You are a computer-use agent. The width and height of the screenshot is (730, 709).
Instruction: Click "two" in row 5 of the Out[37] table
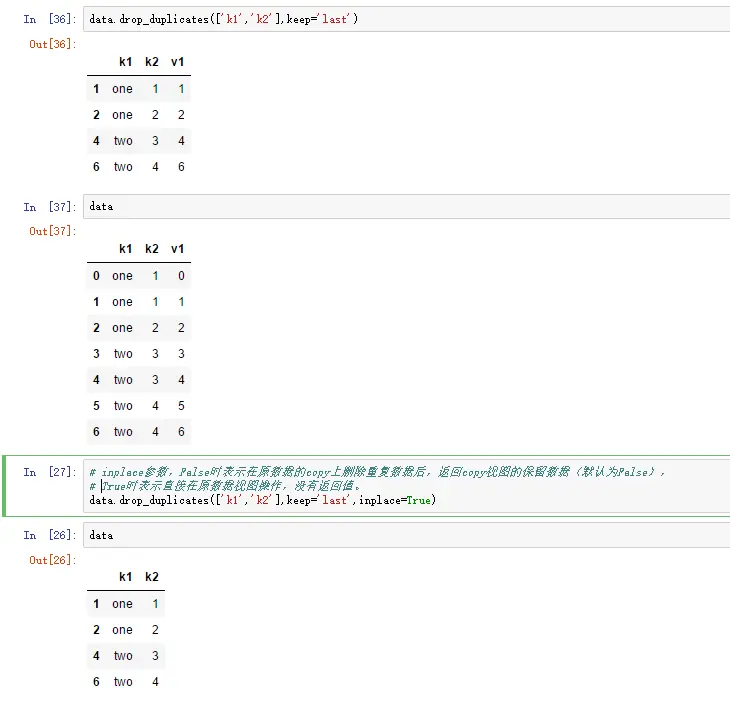pyautogui.click(x=123, y=406)
